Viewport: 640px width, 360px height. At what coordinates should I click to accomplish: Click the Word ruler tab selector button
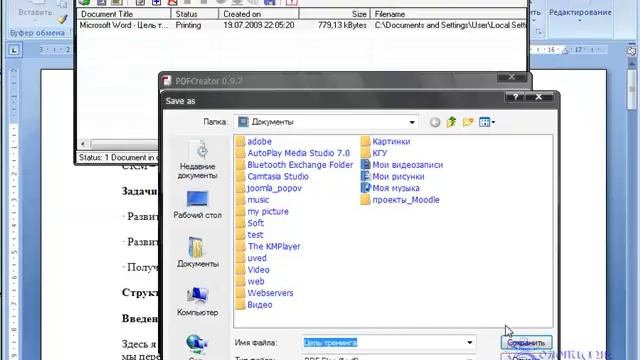click(14, 50)
